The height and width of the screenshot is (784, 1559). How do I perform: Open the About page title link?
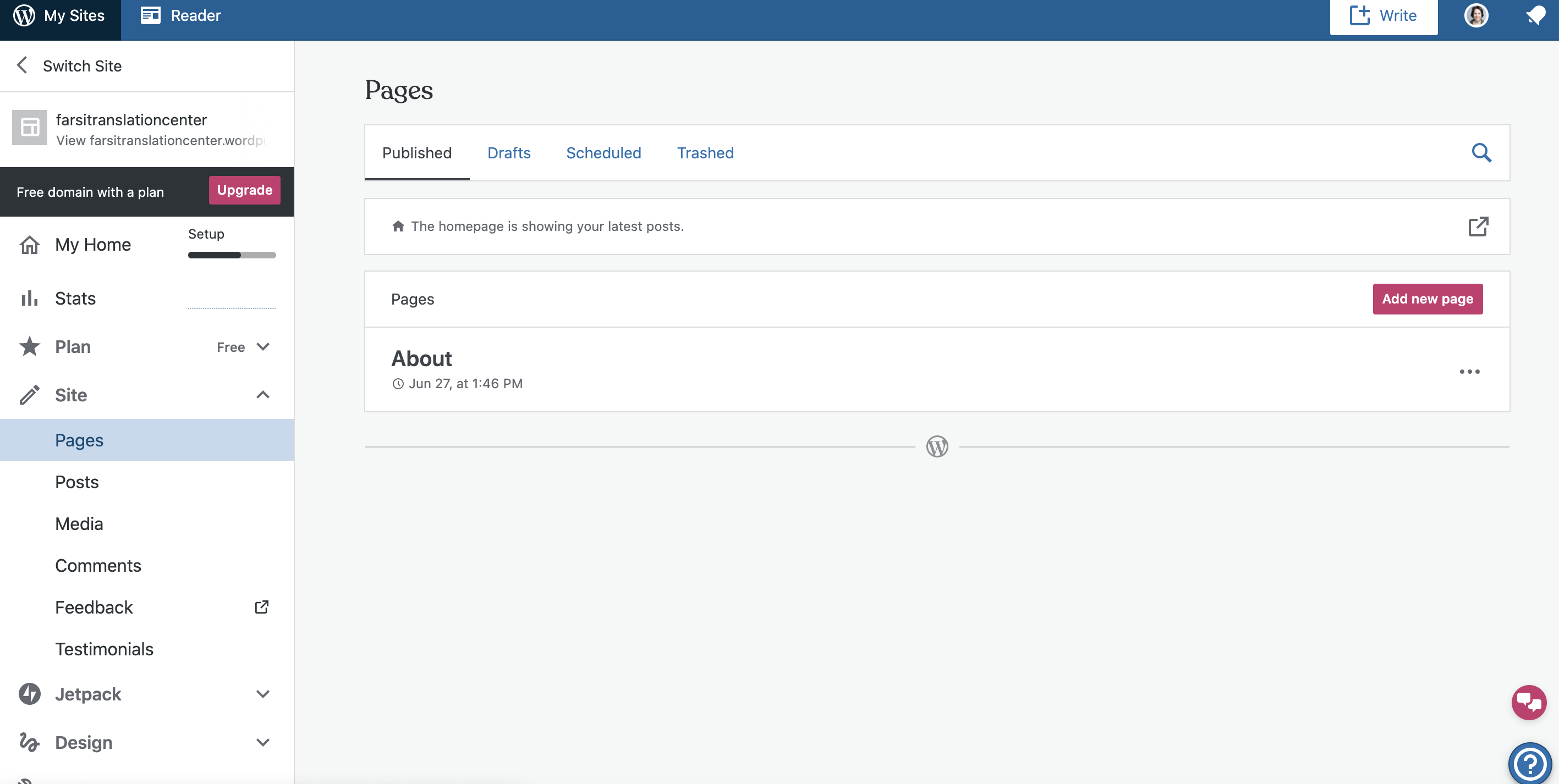(421, 358)
